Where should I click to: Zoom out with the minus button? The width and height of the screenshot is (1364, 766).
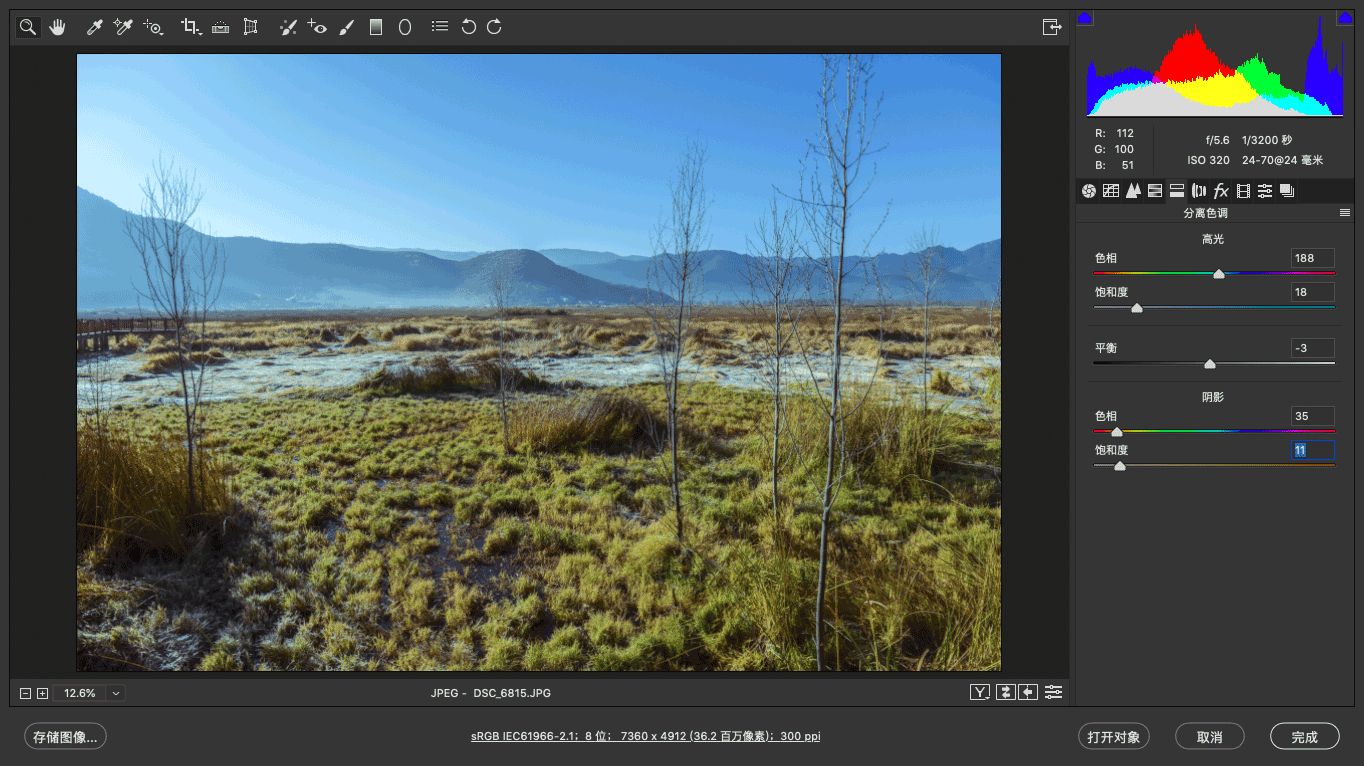[x=26, y=693]
